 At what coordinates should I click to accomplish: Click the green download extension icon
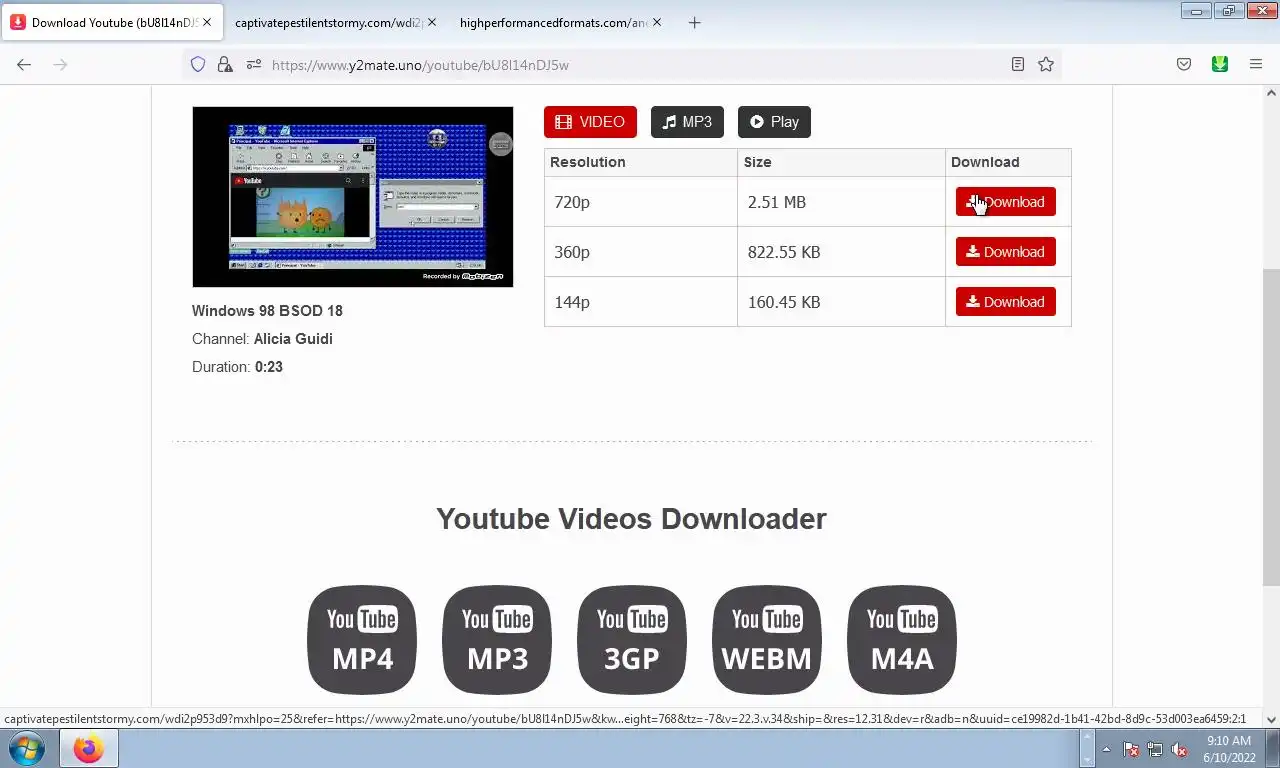pos(1220,64)
